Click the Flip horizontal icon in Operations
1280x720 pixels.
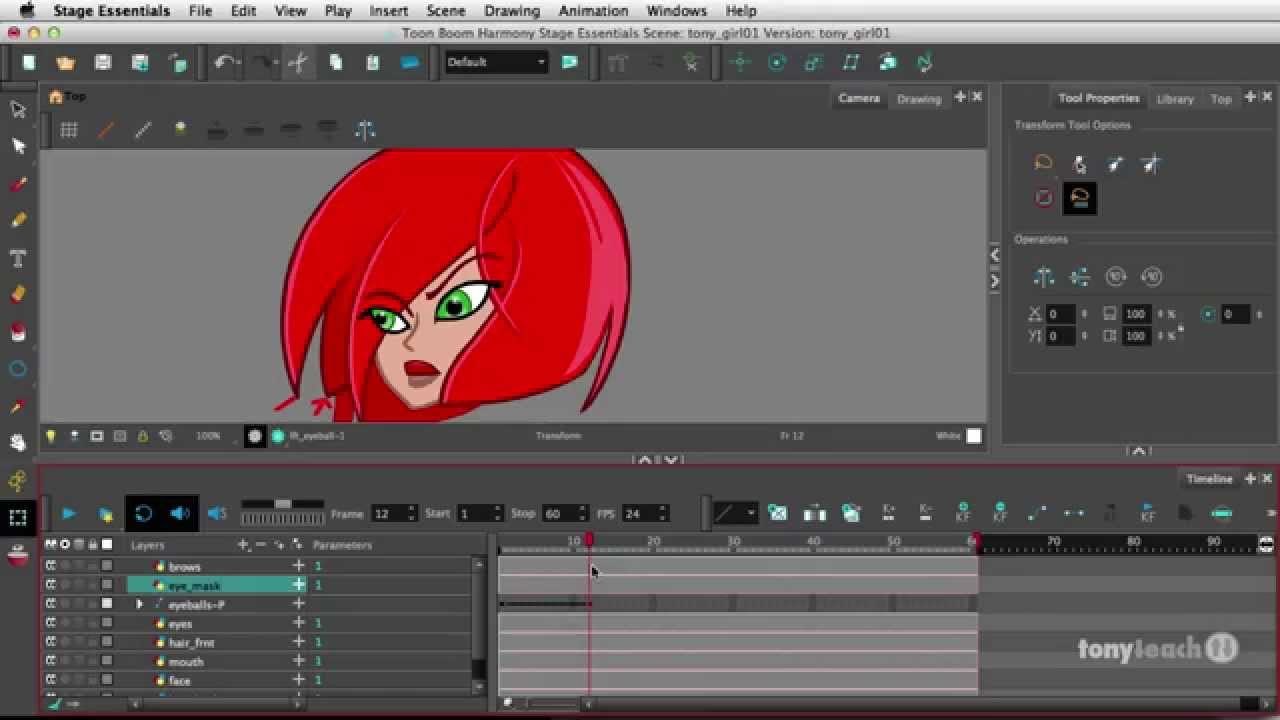1044,277
